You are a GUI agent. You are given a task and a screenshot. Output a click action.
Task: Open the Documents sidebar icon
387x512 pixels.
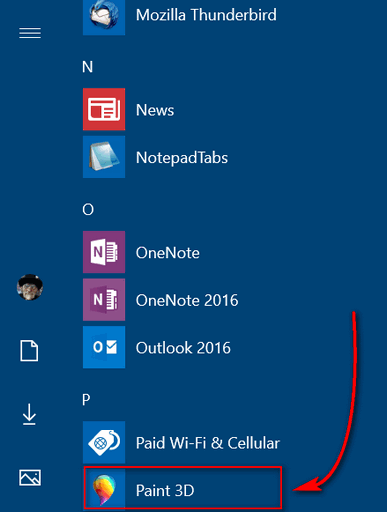tap(29, 351)
